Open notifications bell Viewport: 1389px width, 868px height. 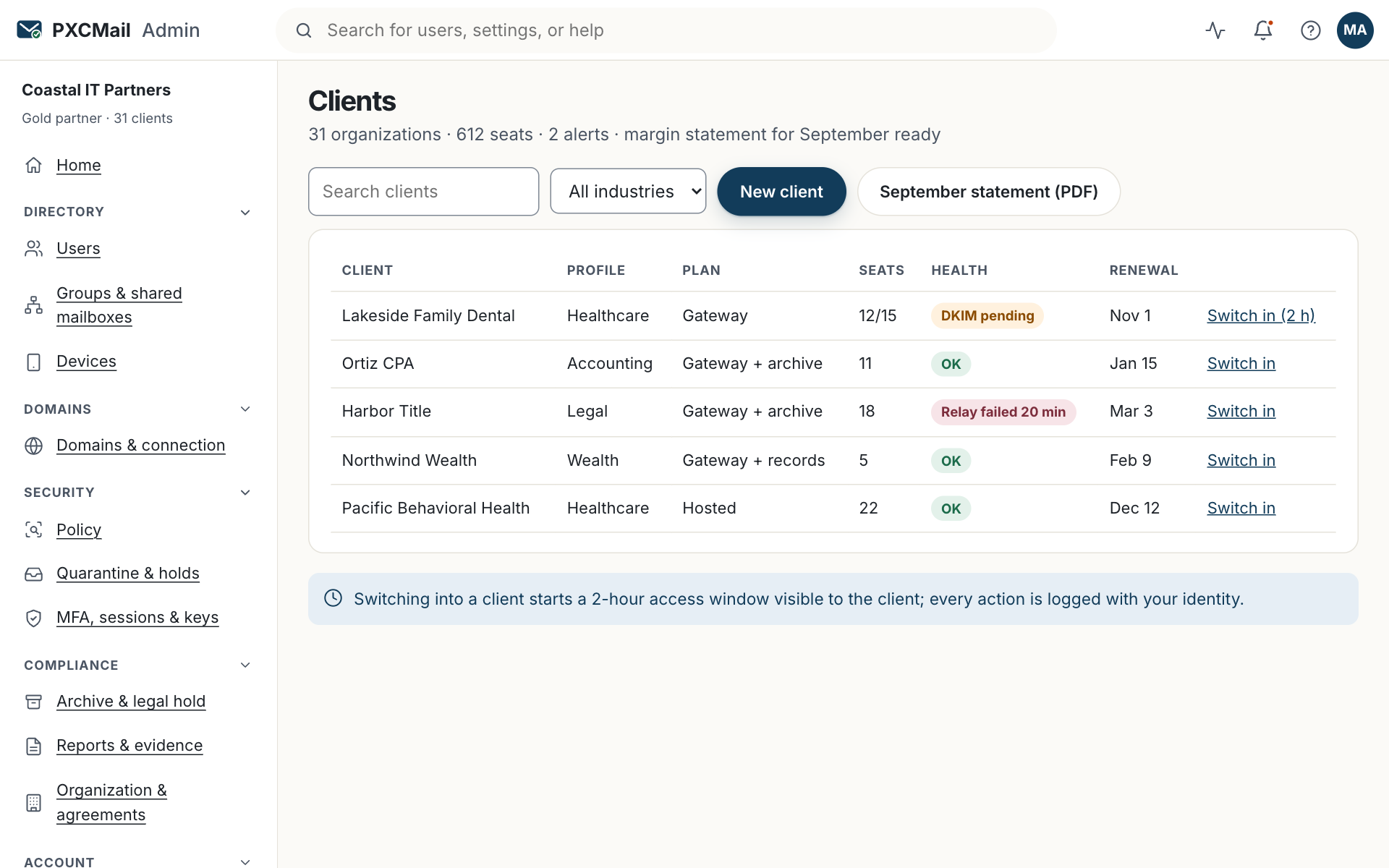[1263, 30]
